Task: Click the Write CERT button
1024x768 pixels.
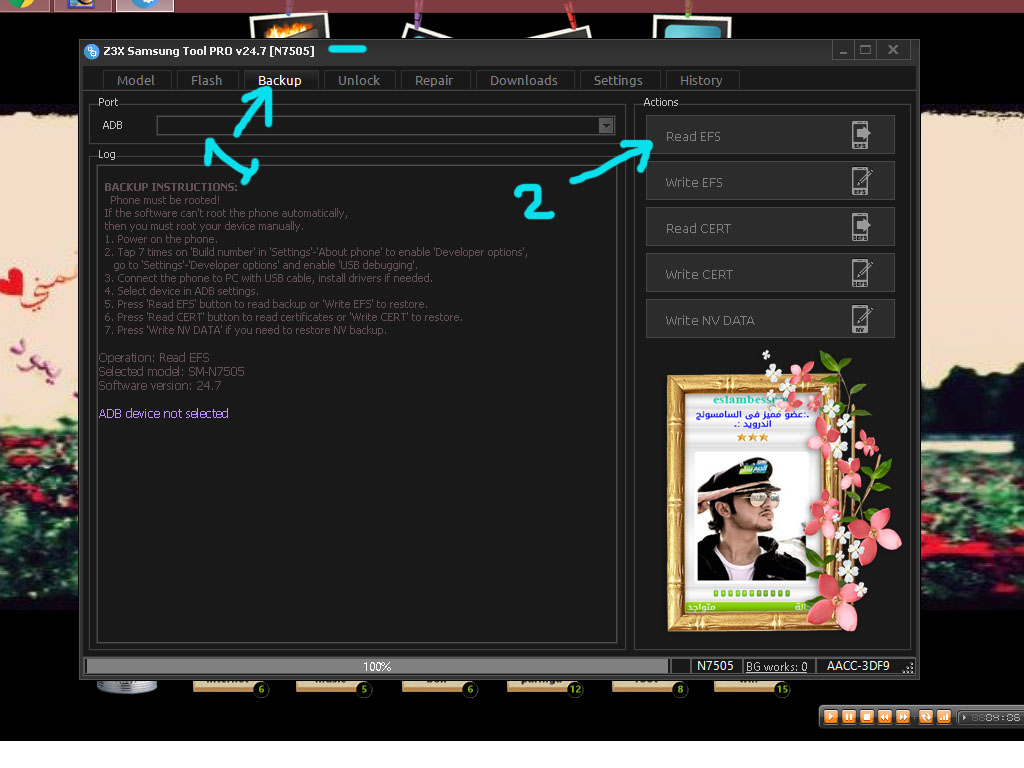Action: coord(770,273)
